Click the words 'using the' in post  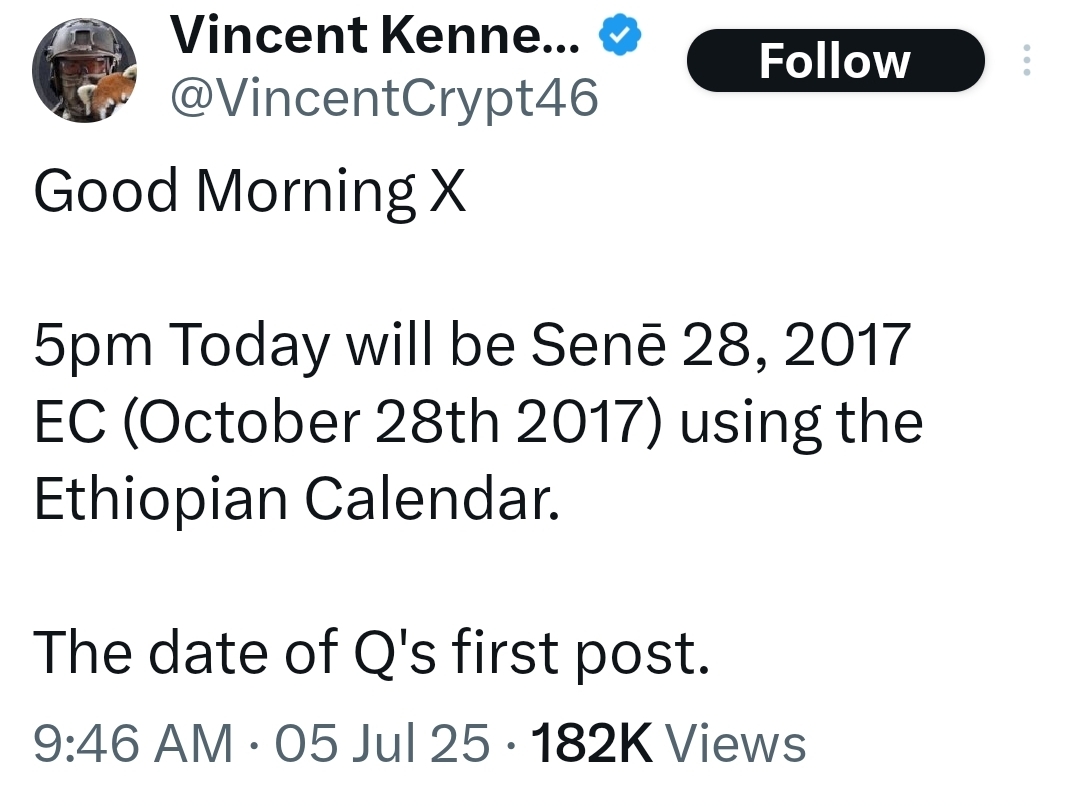[801, 422]
